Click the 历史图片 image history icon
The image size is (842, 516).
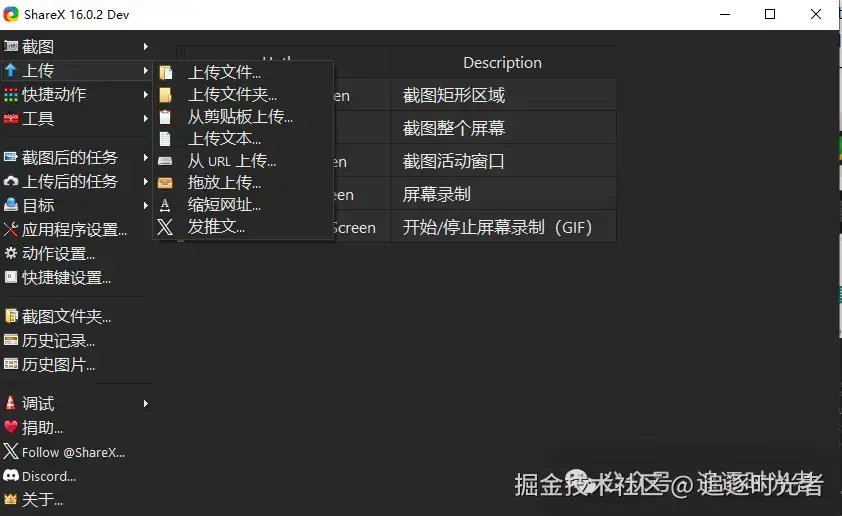click(11, 364)
